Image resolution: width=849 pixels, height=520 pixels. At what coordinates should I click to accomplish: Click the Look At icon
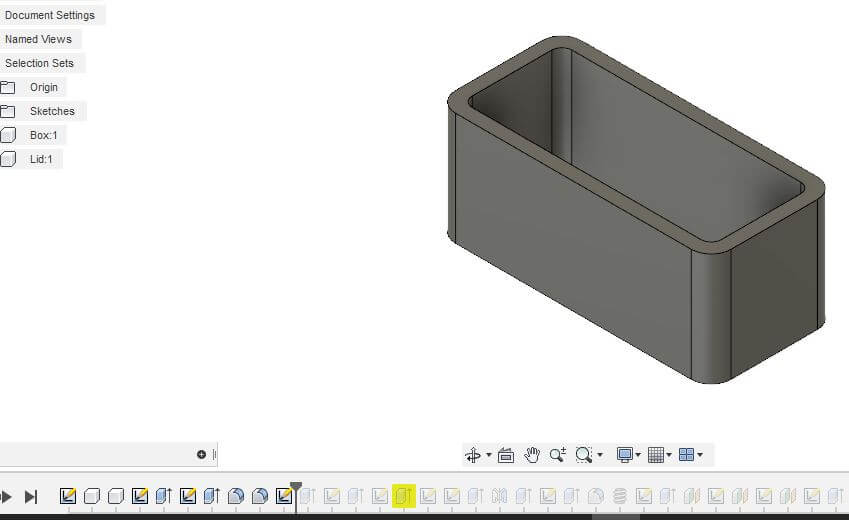tap(506, 455)
